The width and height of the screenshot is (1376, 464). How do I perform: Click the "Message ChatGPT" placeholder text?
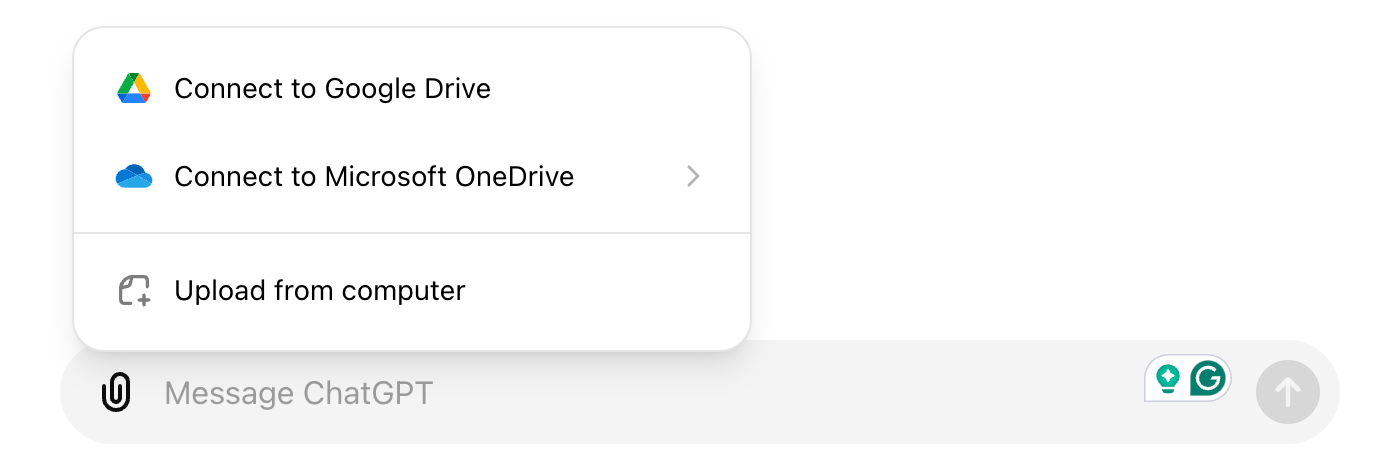click(298, 393)
